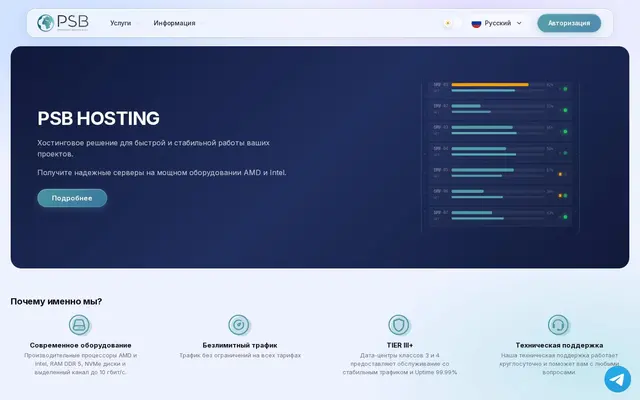Click the PSB HOSTING heading
The width and height of the screenshot is (640, 400).
click(98, 118)
